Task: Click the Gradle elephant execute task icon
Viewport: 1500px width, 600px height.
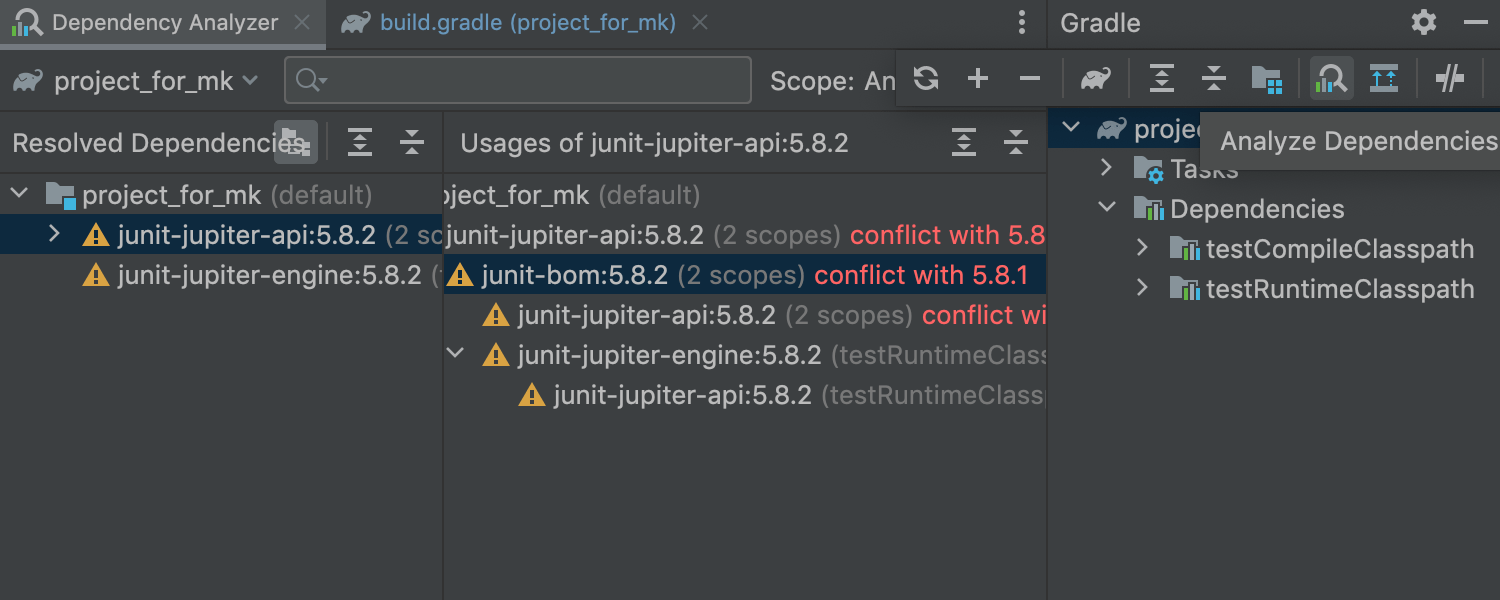Action: pos(1096,78)
